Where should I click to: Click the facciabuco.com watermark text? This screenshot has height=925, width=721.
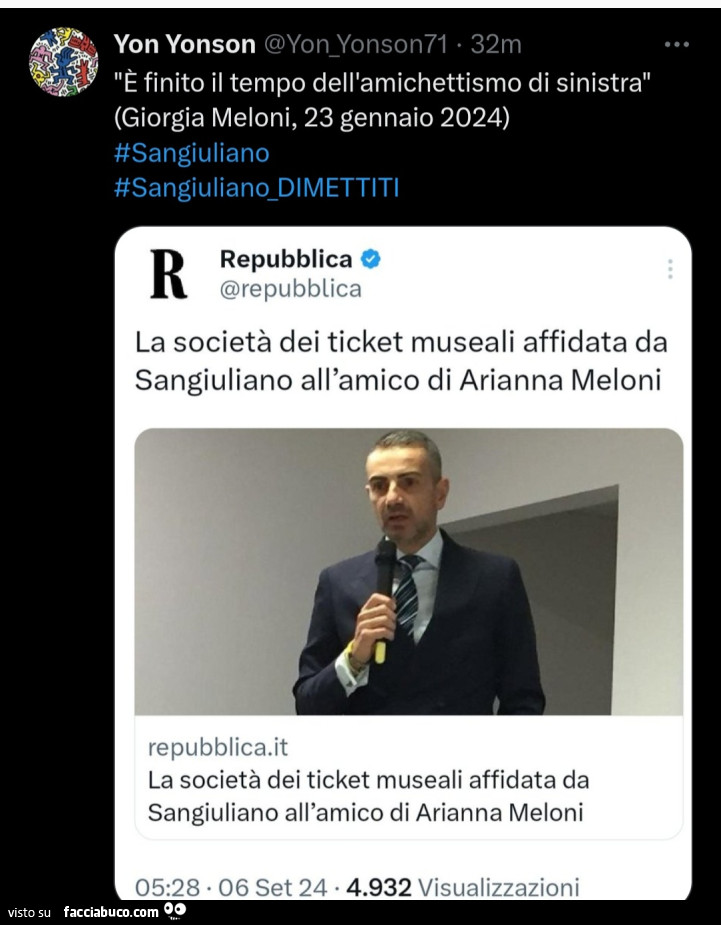pyautogui.click(x=110, y=912)
